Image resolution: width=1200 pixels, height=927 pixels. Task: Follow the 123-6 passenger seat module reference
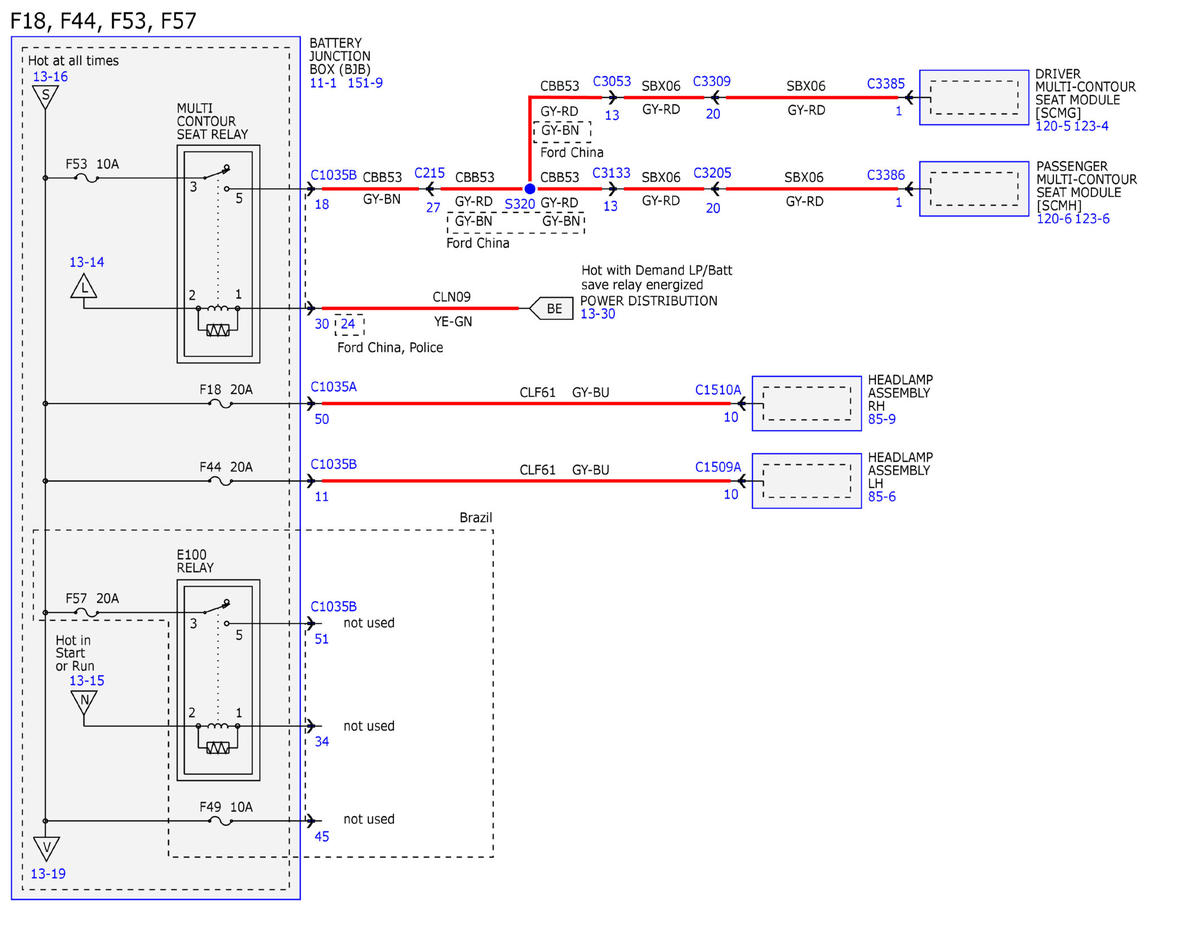tap(1092, 218)
